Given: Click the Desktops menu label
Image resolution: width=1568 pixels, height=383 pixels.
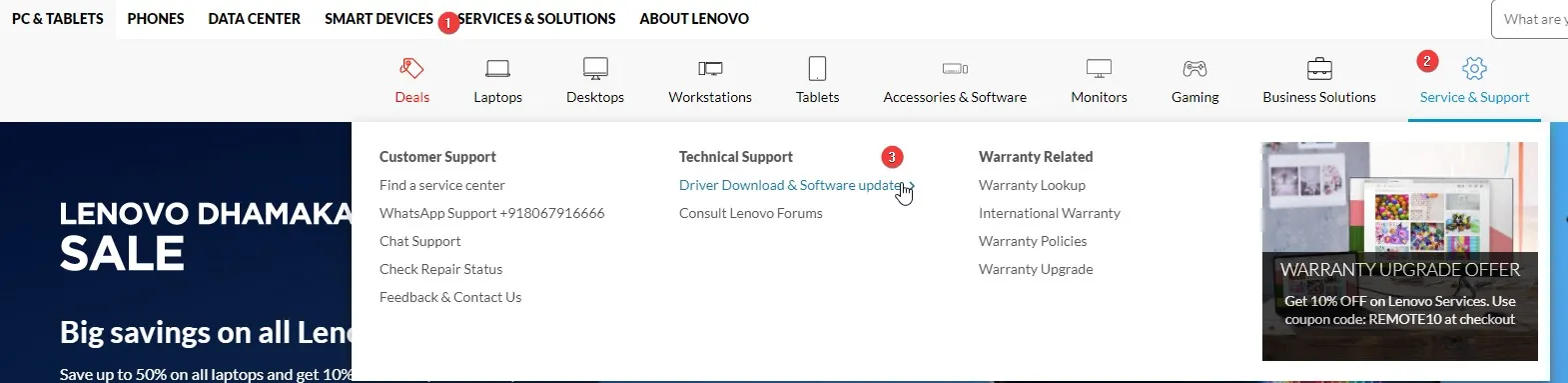Looking at the screenshot, I should point(595,97).
